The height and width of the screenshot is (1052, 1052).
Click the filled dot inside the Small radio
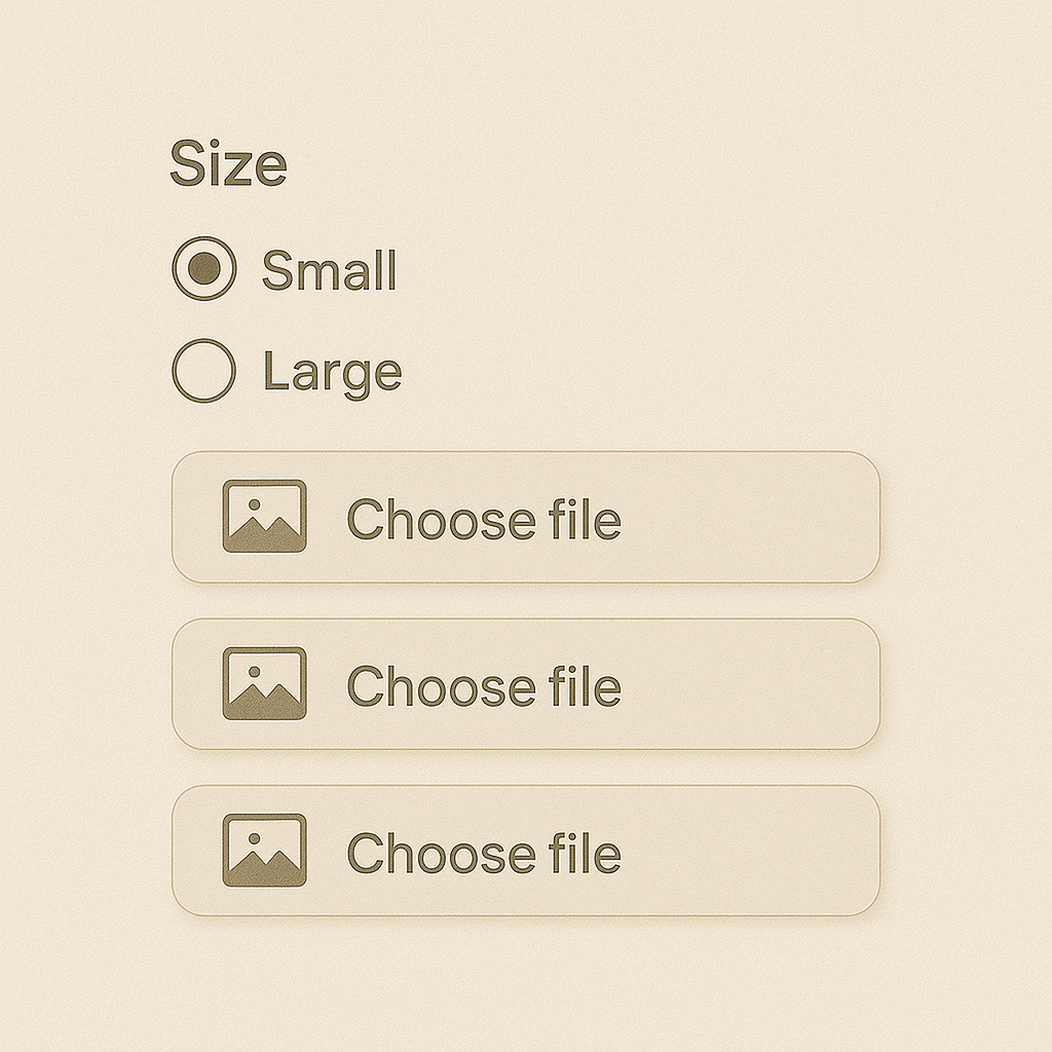coord(204,269)
